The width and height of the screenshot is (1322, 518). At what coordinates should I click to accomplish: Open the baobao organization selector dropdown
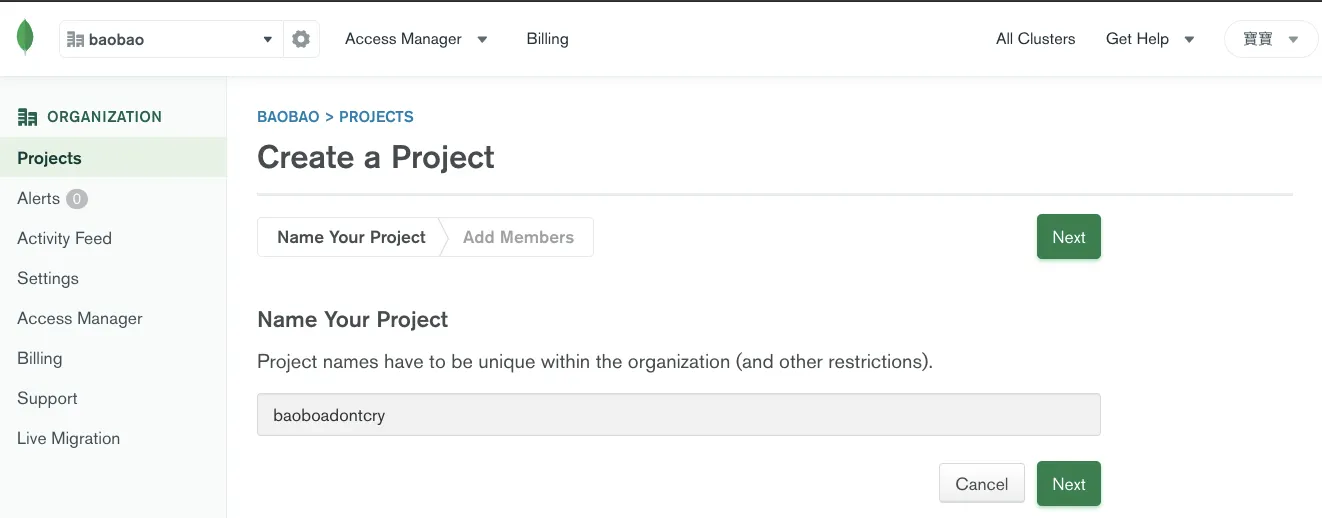[x=172, y=39]
